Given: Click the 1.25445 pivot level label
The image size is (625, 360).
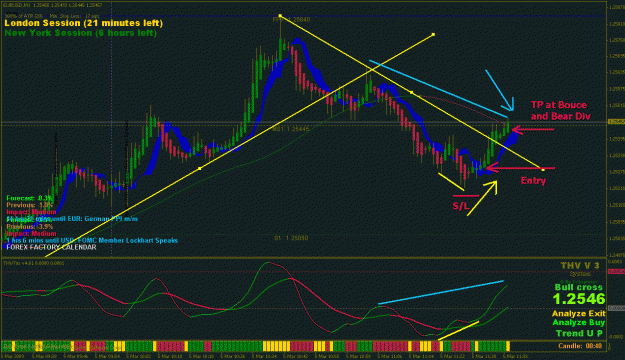Looking at the screenshot, I should tap(291, 129).
